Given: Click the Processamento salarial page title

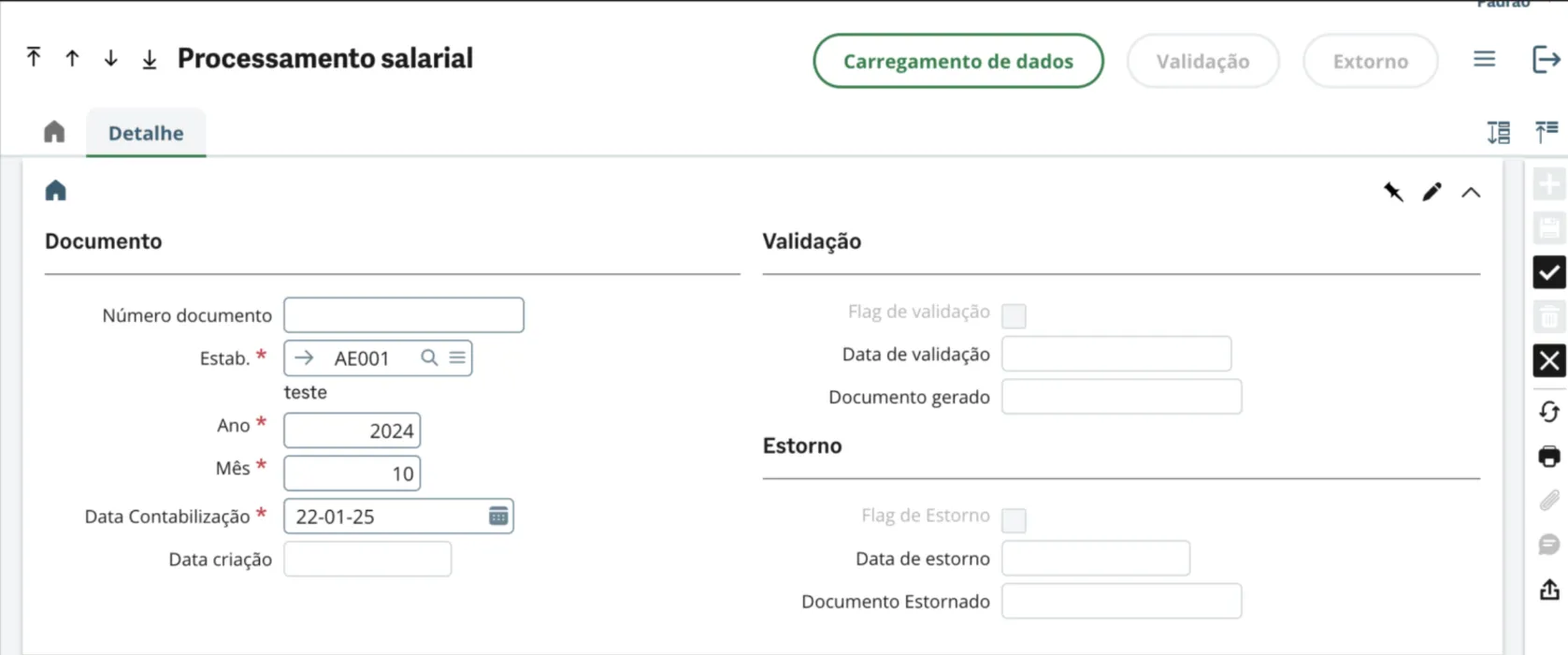Looking at the screenshot, I should point(325,58).
